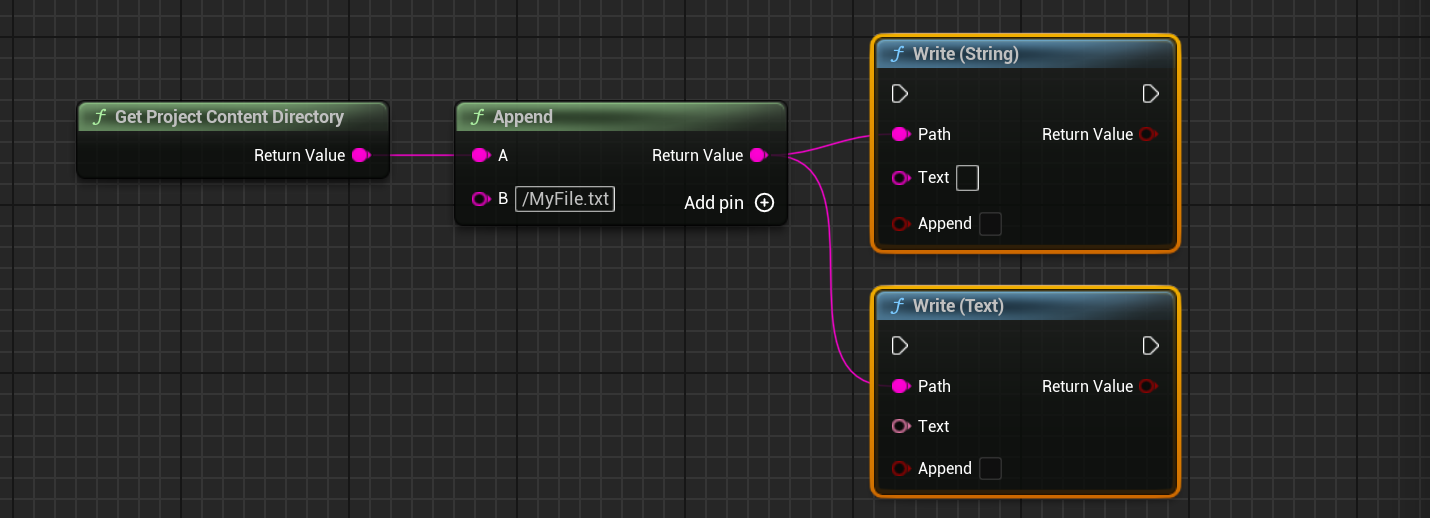Click Write (Text) execution output pin
This screenshot has height=518, width=1430.
1150,346
